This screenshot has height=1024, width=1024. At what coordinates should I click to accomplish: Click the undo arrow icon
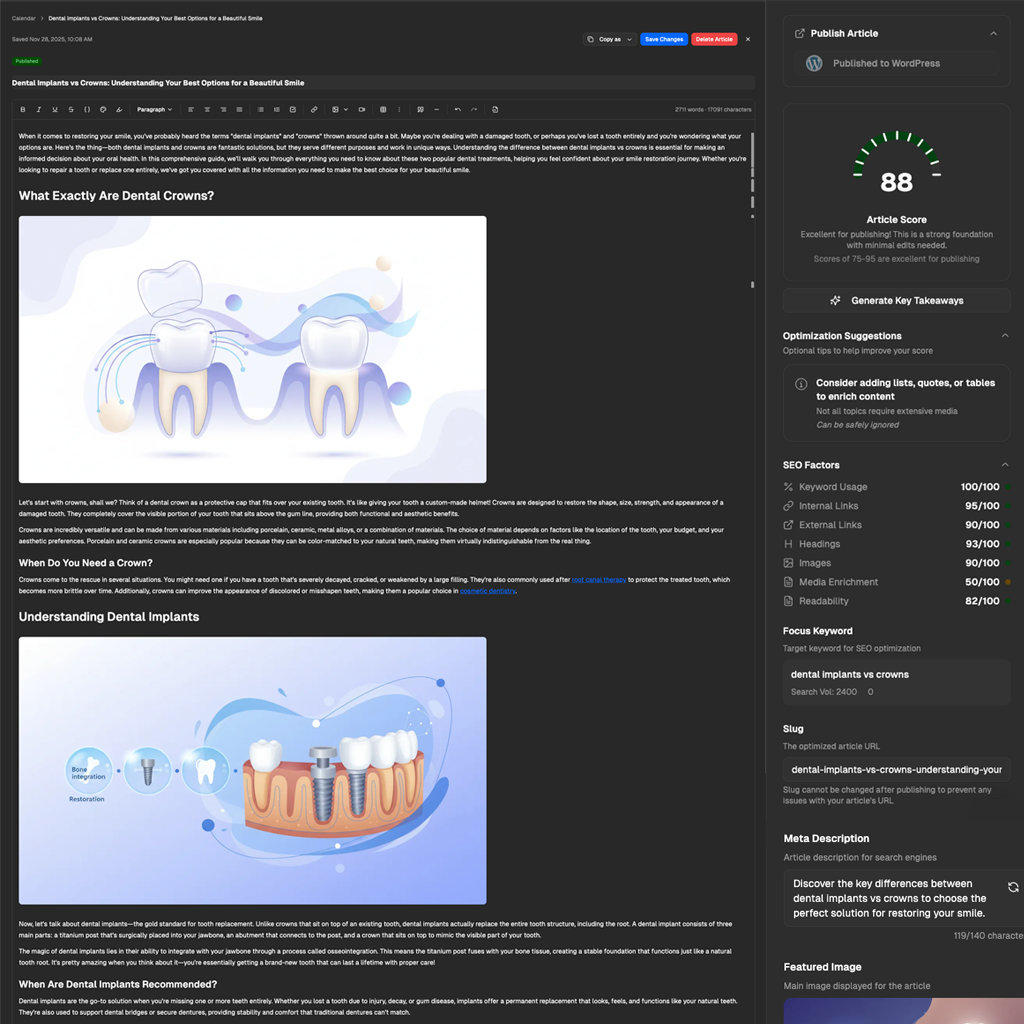(x=457, y=109)
